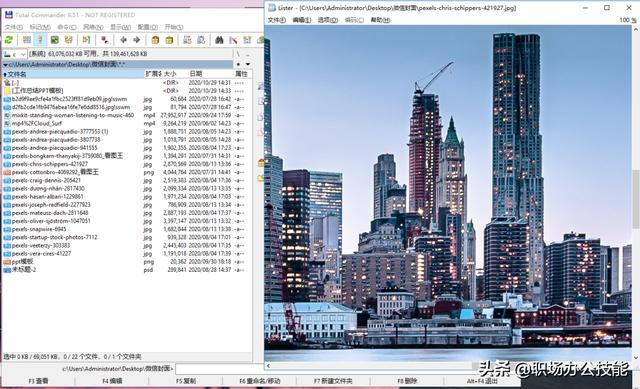Screen dimensions: 640x389
Task: Sort by 属性 column header
Action: 241,74
